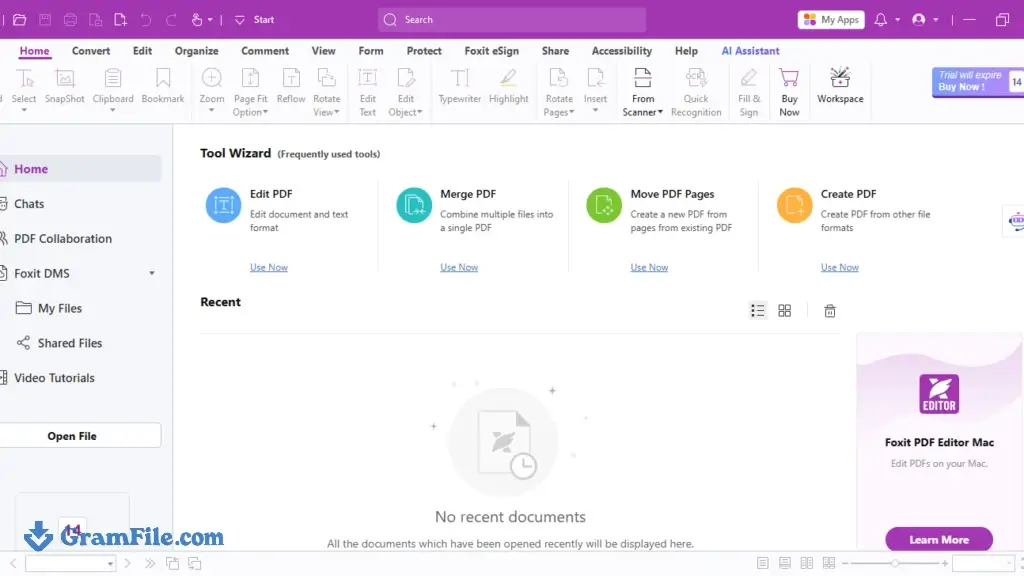Image resolution: width=1024 pixels, height=576 pixels.
Task: Add a Bookmark from the ribbon
Action: coord(163,86)
